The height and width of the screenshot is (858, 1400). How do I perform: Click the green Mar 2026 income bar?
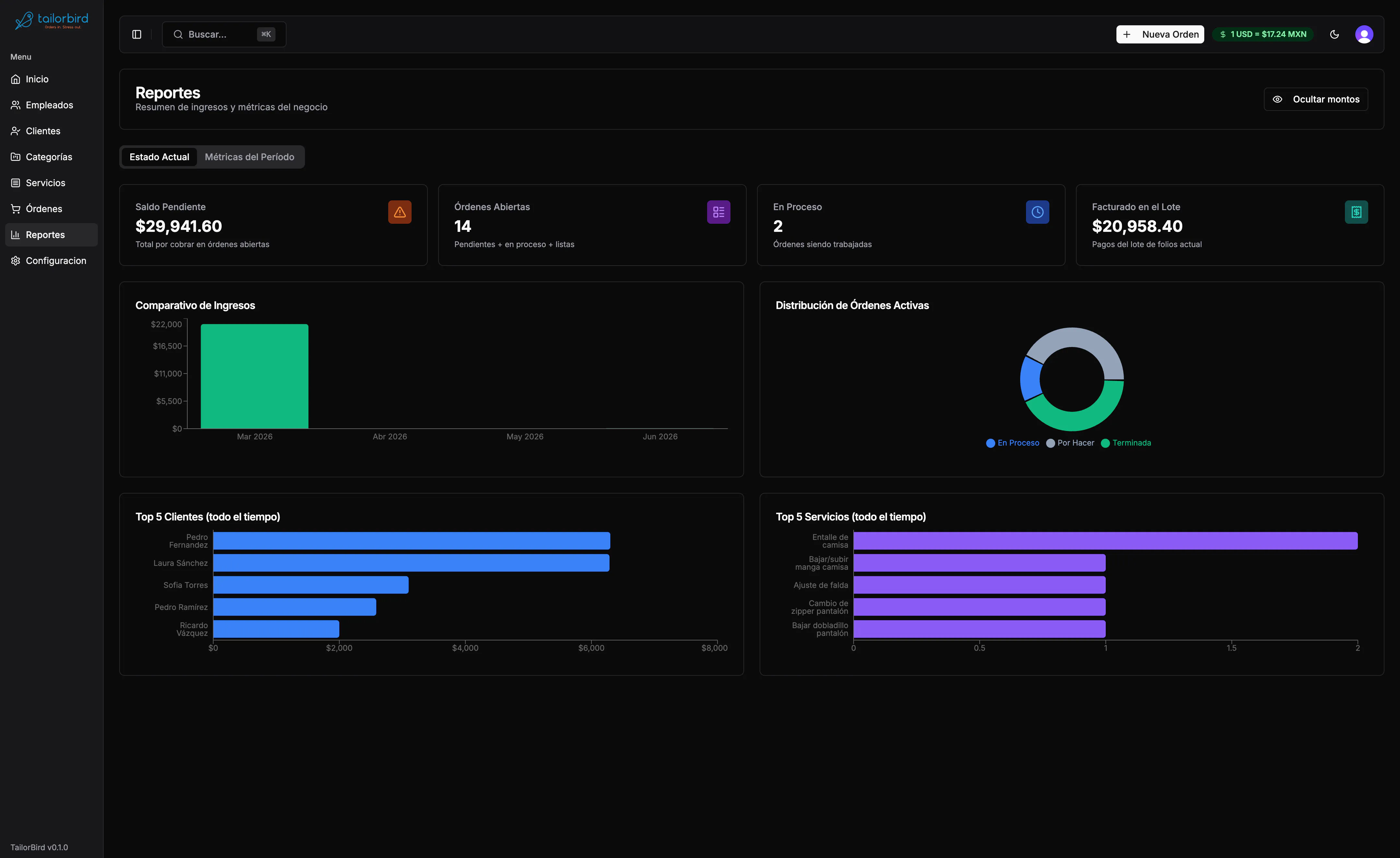point(254,376)
